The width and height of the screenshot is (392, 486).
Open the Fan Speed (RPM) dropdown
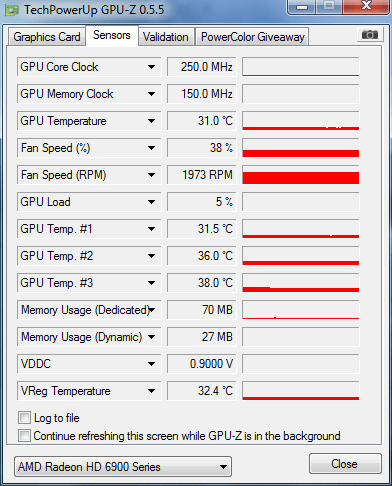[x=151, y=175]
